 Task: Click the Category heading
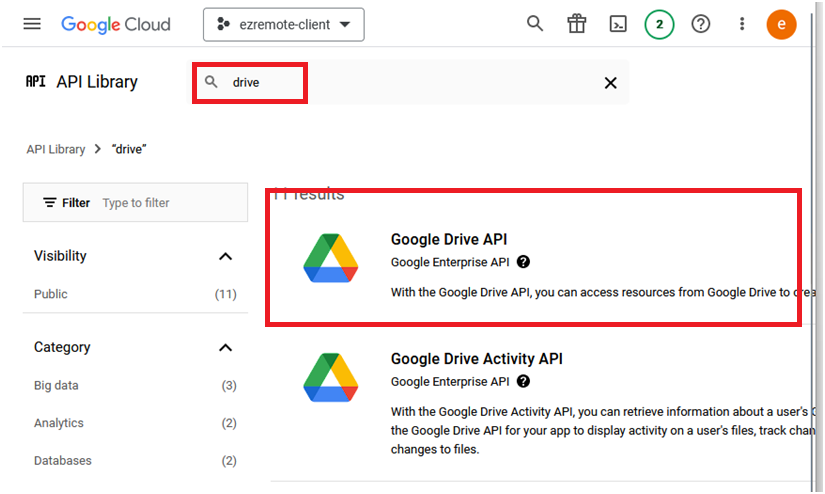click(x=62, y=347)
